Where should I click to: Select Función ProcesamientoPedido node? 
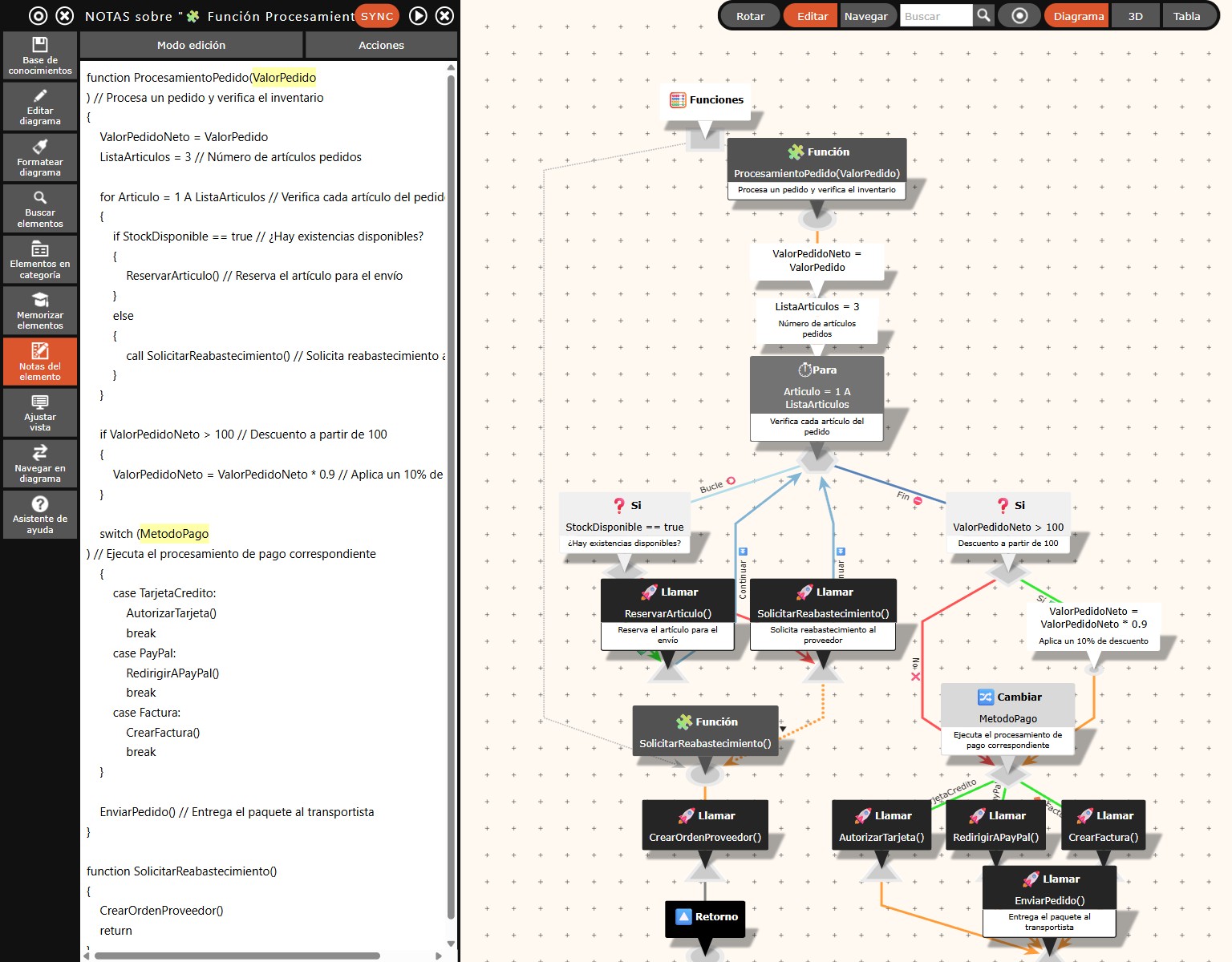point(817,169)
